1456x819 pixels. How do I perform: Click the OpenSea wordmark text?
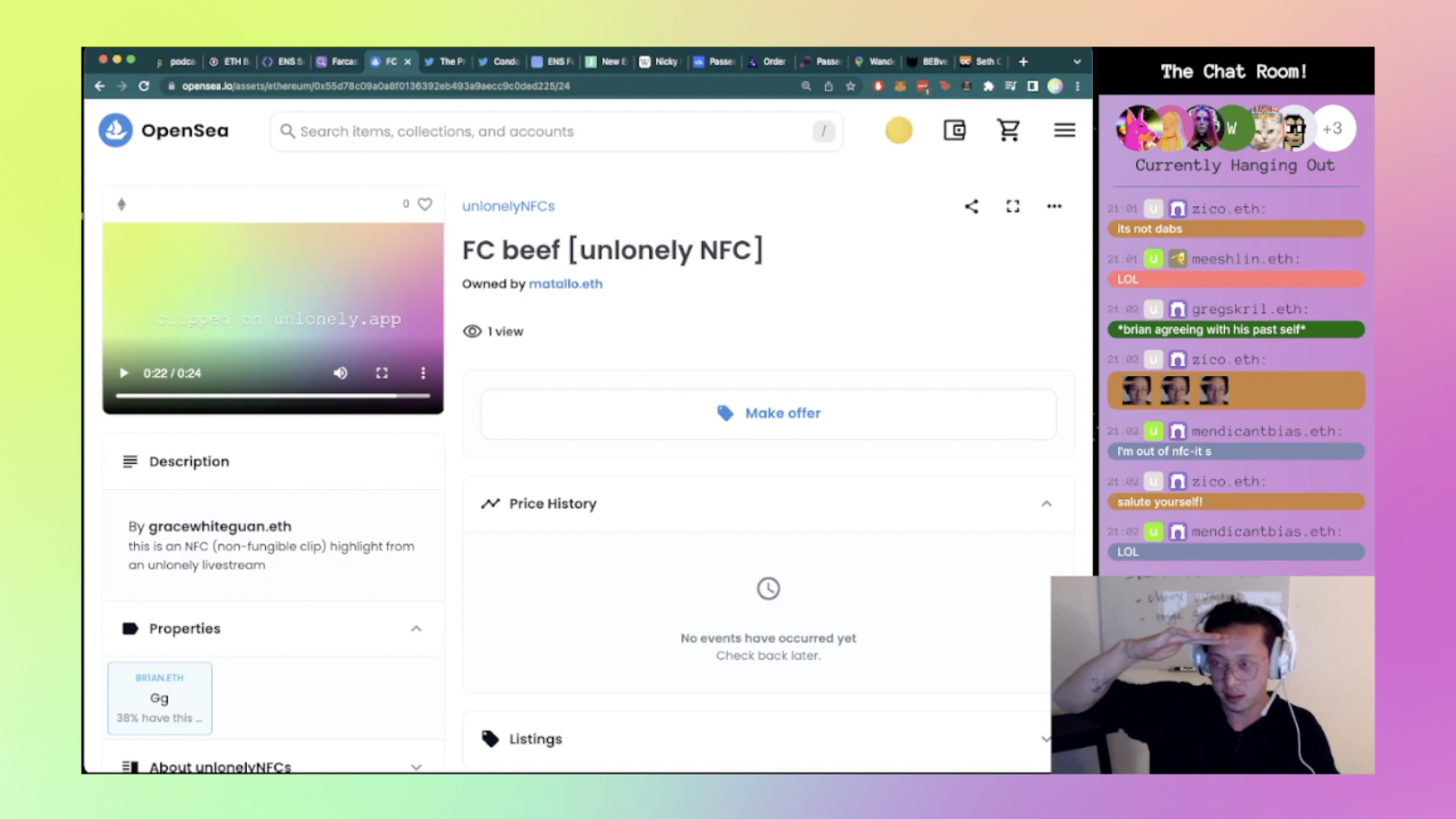(185, 130)
